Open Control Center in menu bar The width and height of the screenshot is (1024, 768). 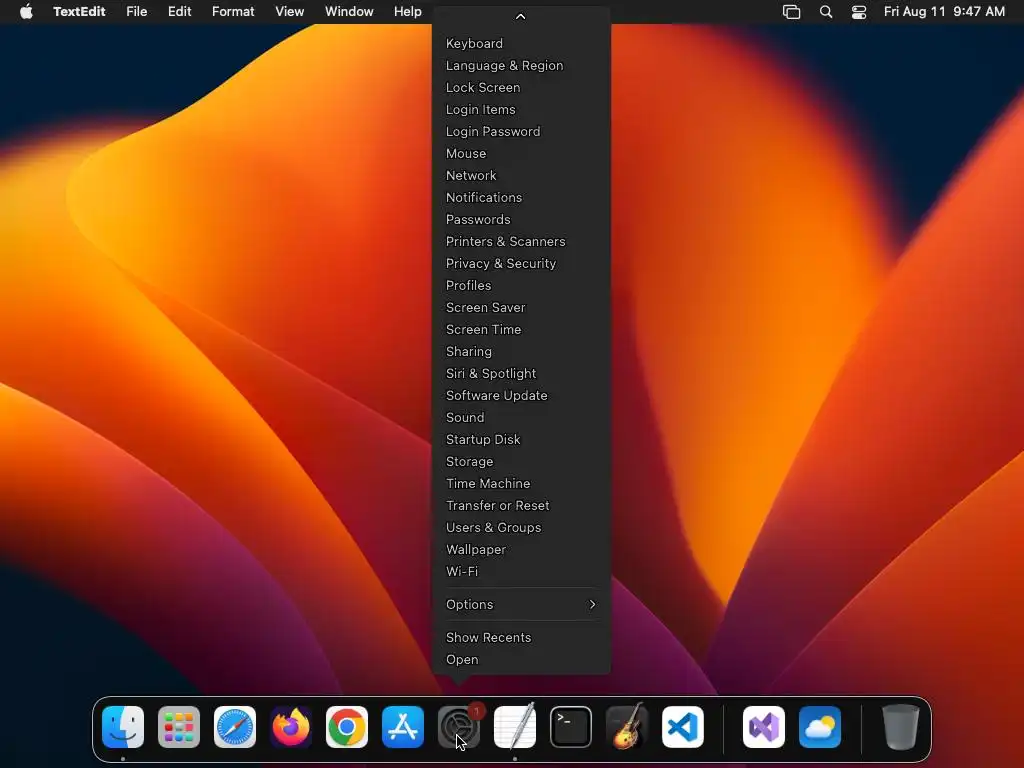859,12
